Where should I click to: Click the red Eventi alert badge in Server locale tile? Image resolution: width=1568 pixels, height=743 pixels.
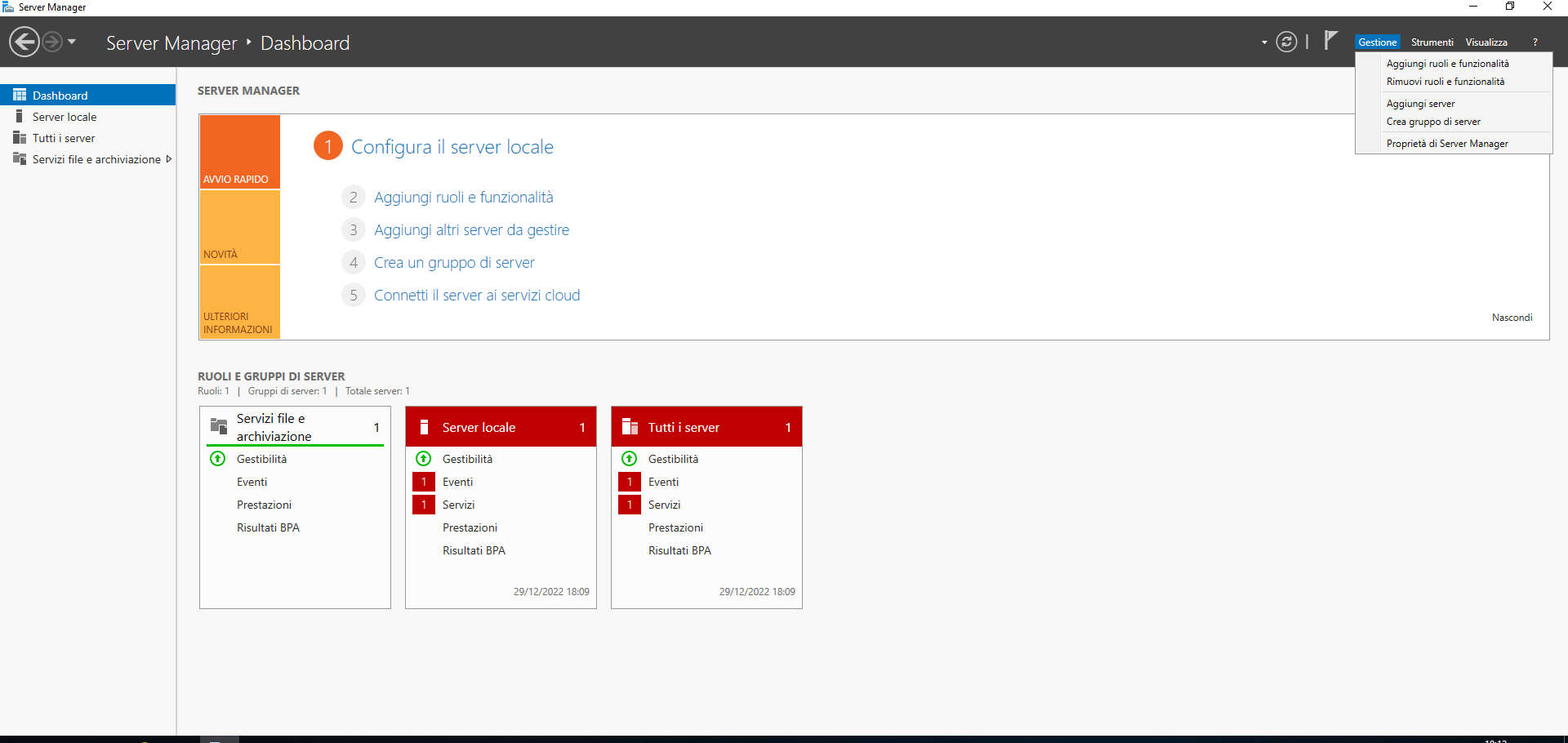click(424, 482)
